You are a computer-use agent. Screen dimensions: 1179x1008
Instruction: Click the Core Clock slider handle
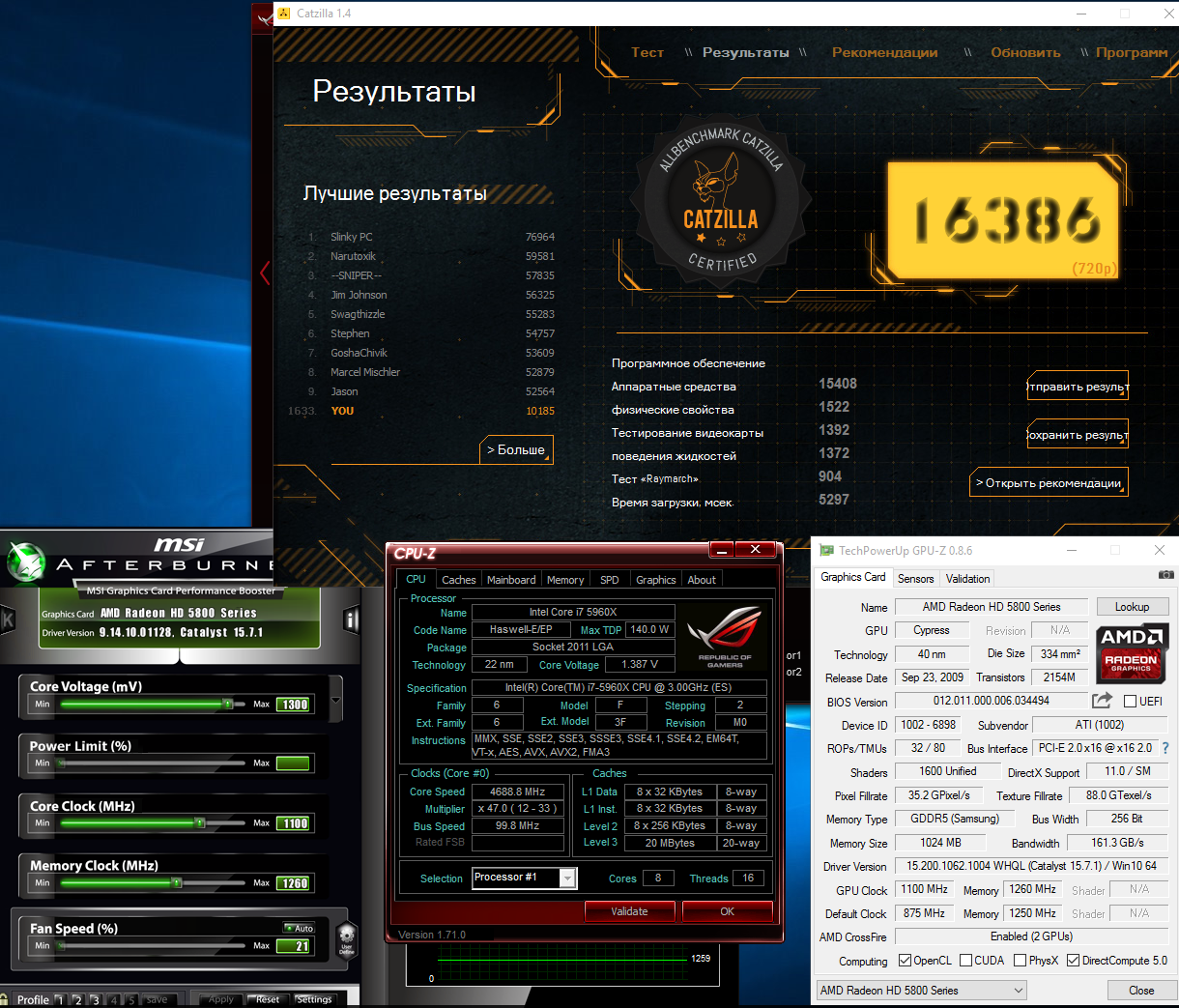[x=200, y=823]
